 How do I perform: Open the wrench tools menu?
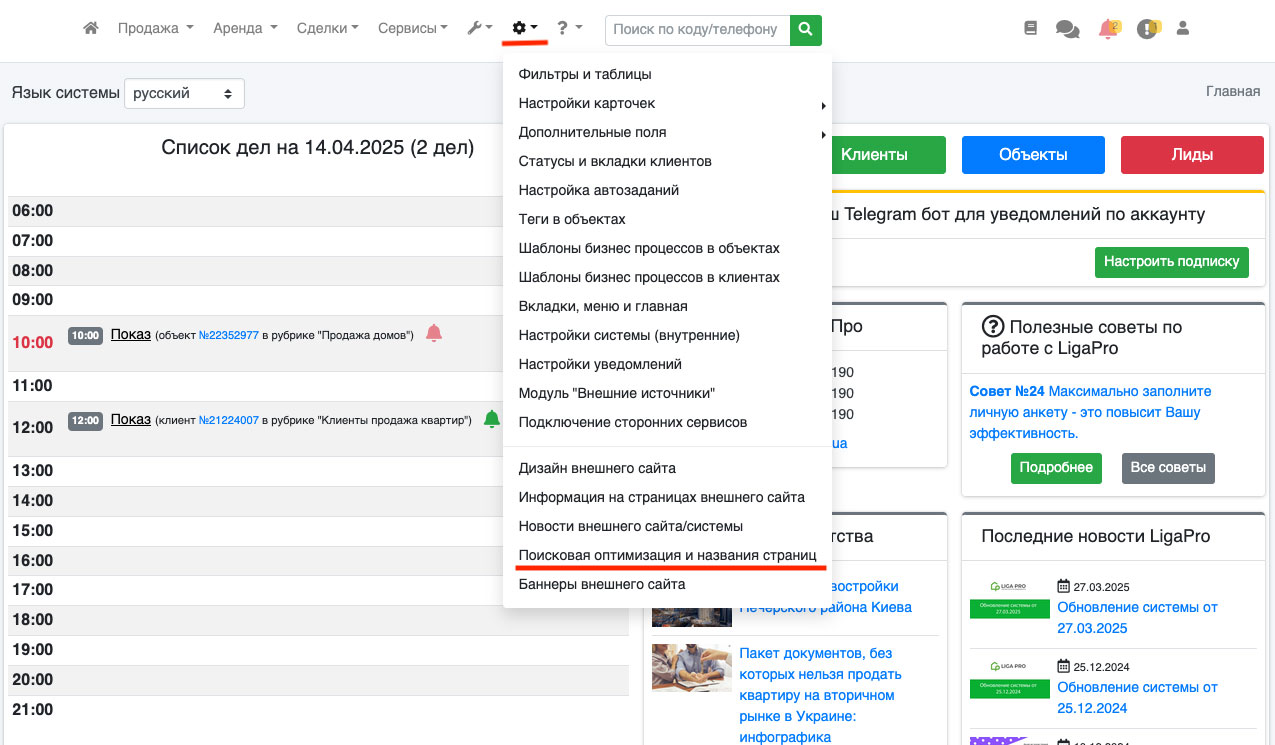tap(479, 29)
